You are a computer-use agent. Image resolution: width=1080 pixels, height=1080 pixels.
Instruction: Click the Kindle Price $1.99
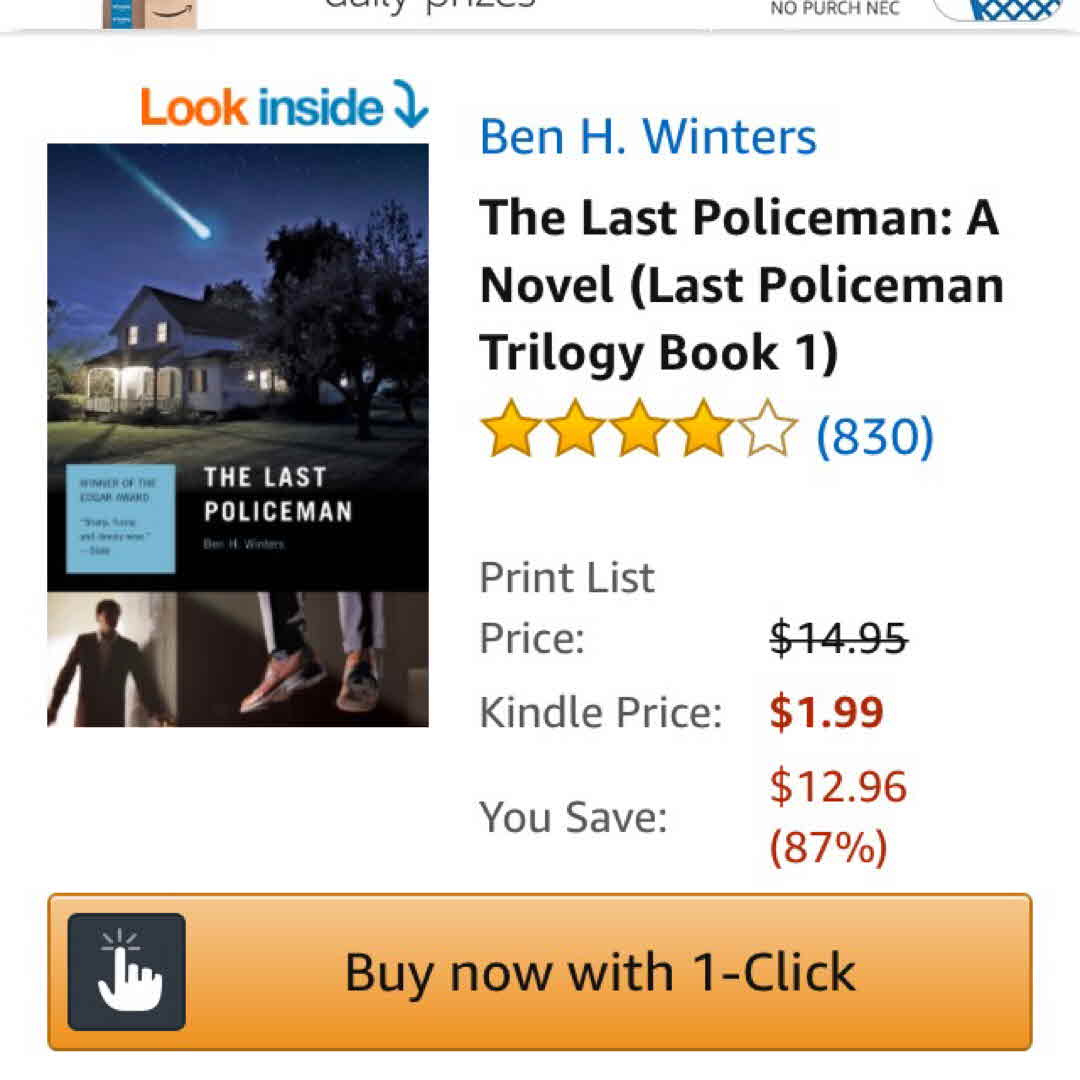point(826,712)
